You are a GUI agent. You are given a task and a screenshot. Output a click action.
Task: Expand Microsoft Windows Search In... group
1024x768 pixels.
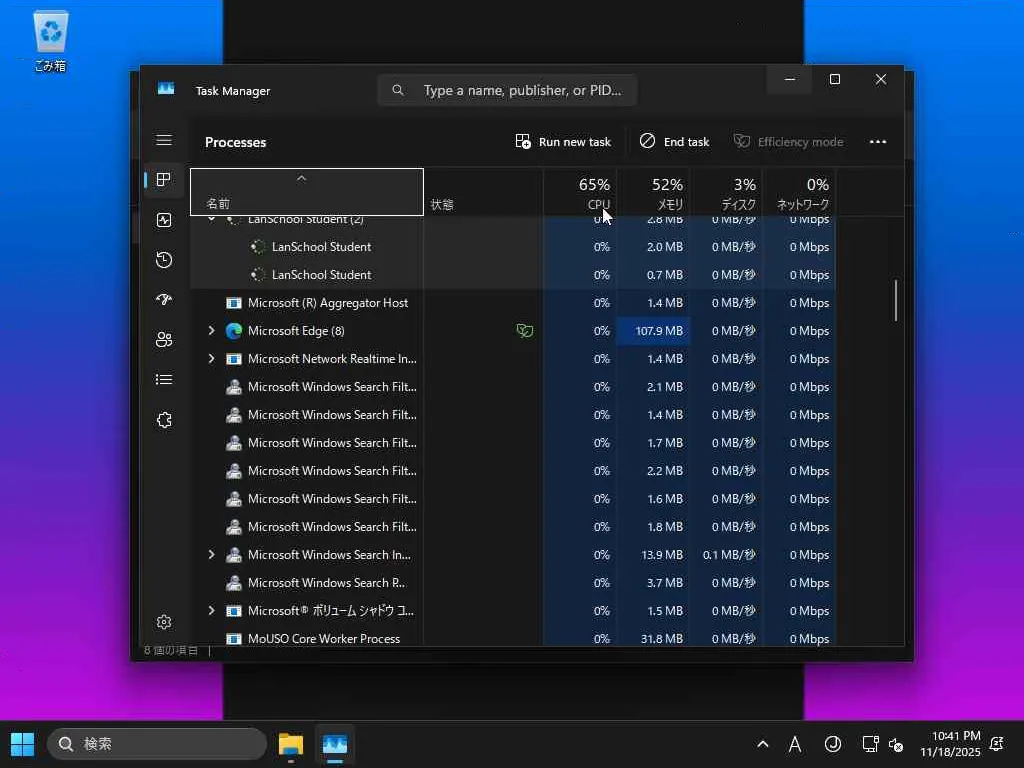click(x=211, y=554)
